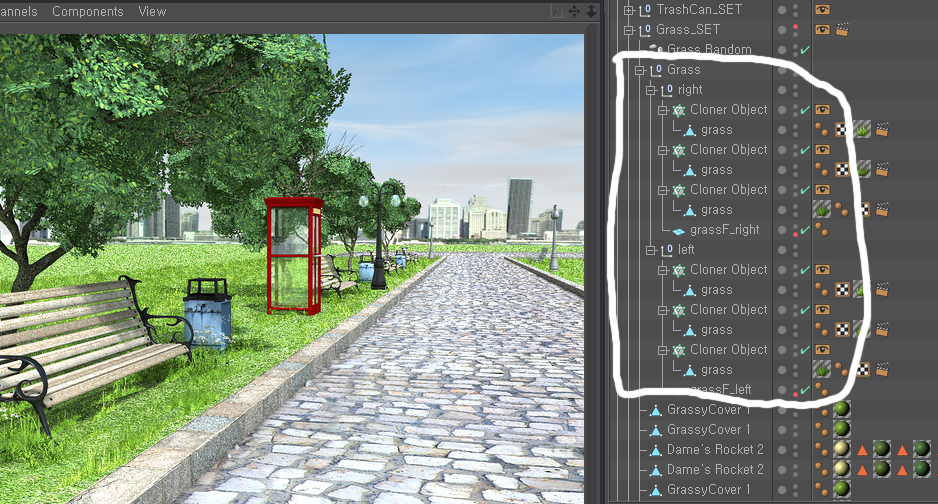Viewport: 938px width, 504px height.
Task: Click UVW tag on first grass under left
Action: click(x=842, y=290)
